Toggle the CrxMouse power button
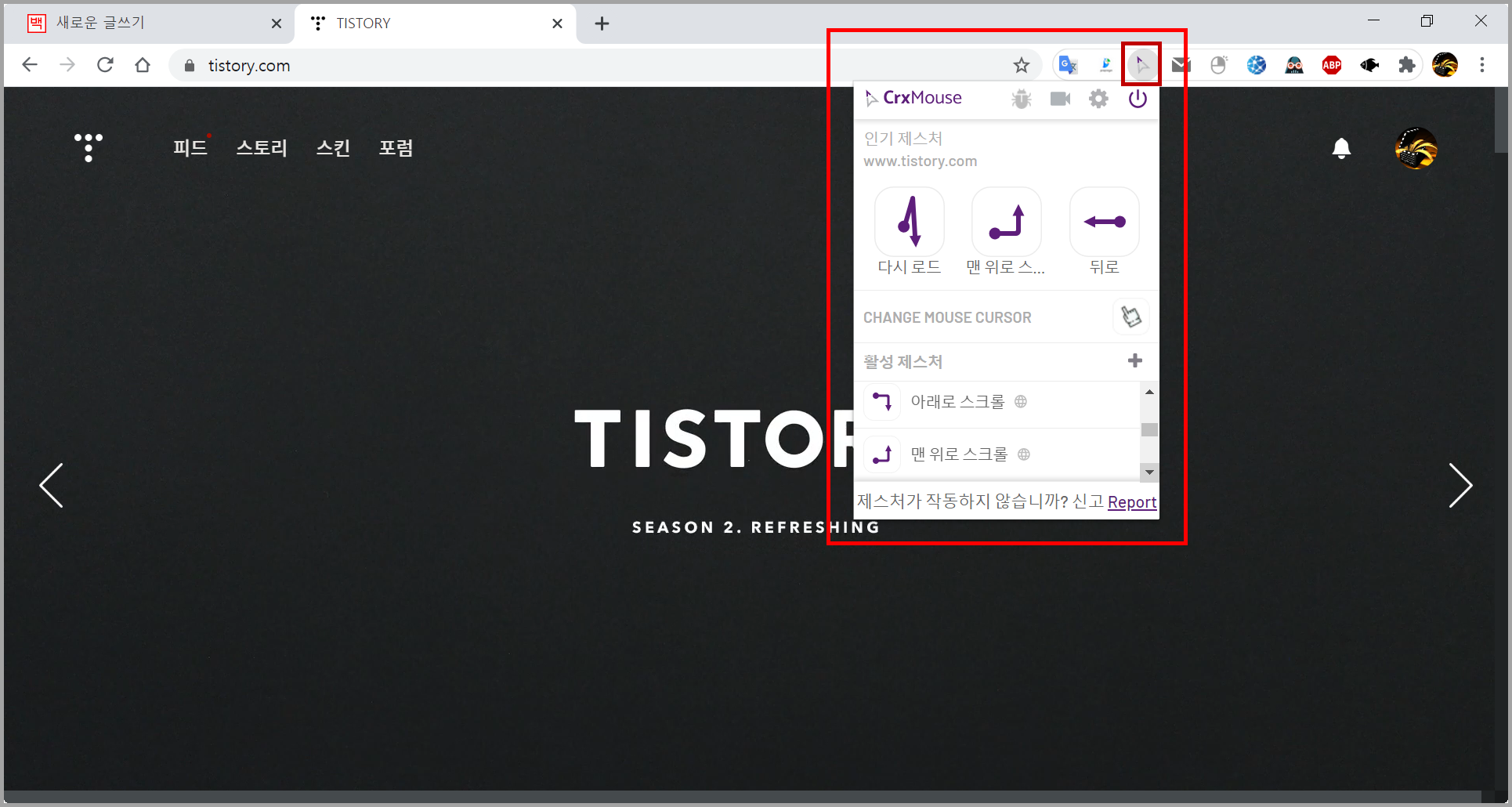 pyautogui.click(x=1138, y=99)
